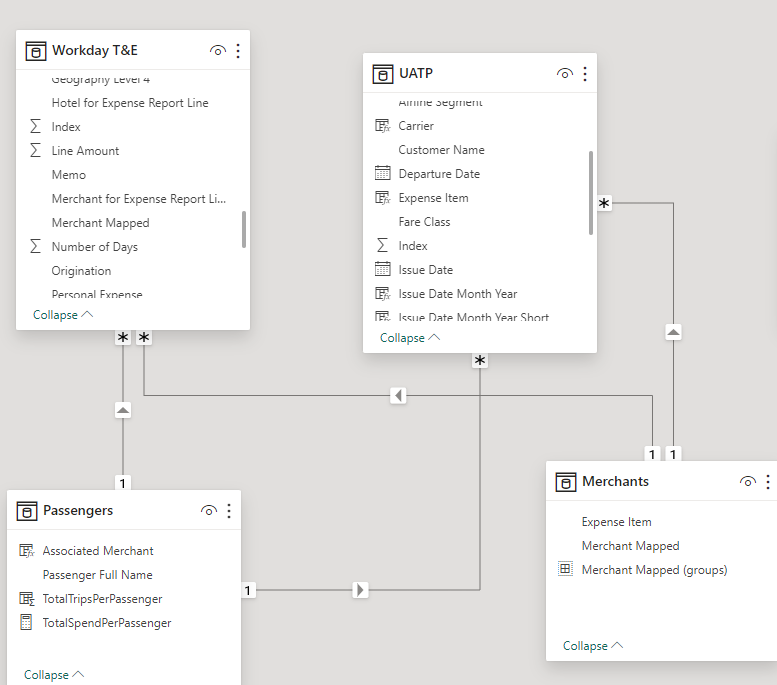777x685 pixels.
Task: Click the UATP table icon
Action: tap(383, 74)
